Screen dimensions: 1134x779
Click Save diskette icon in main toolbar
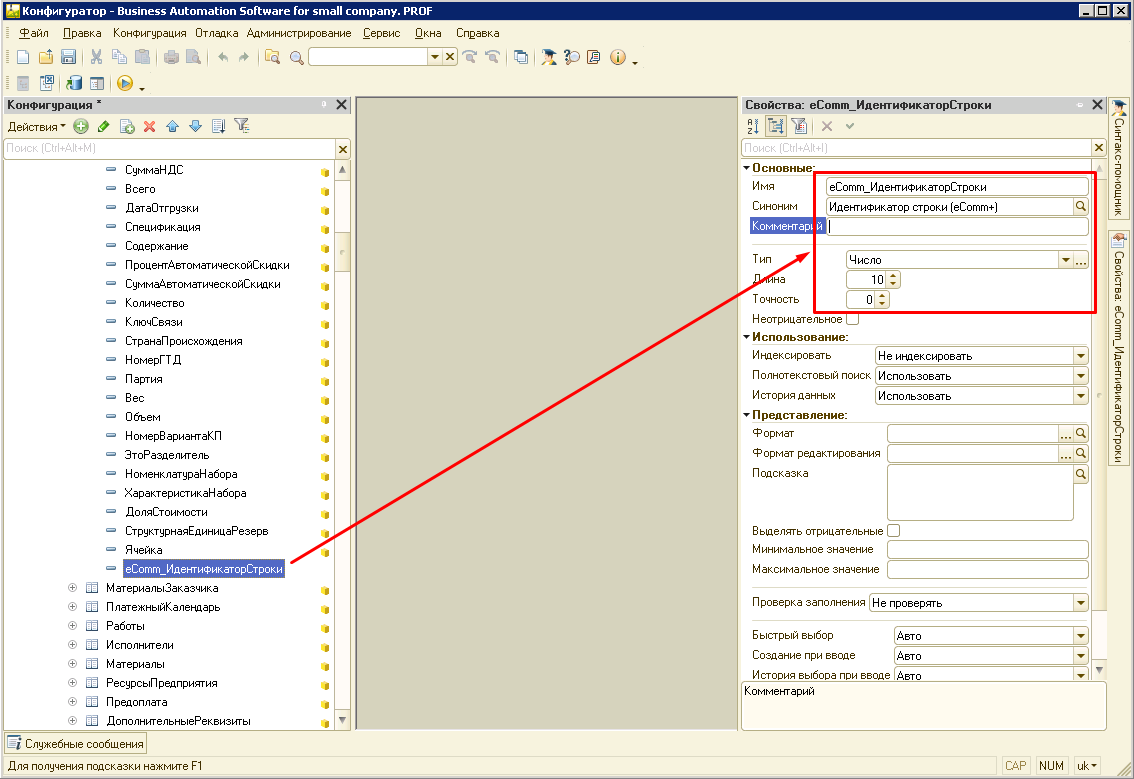[x=69, y=57]
